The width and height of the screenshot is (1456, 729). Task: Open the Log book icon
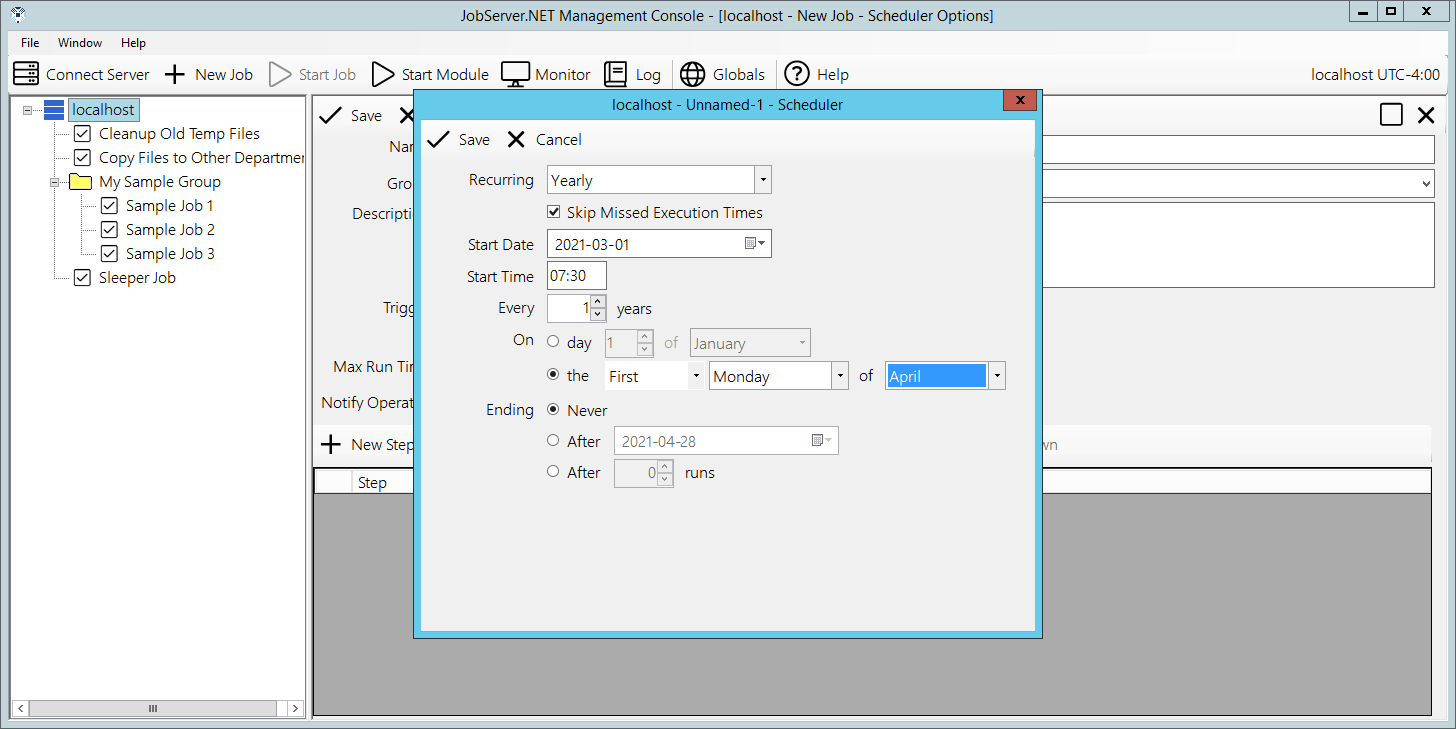point(615,74)
